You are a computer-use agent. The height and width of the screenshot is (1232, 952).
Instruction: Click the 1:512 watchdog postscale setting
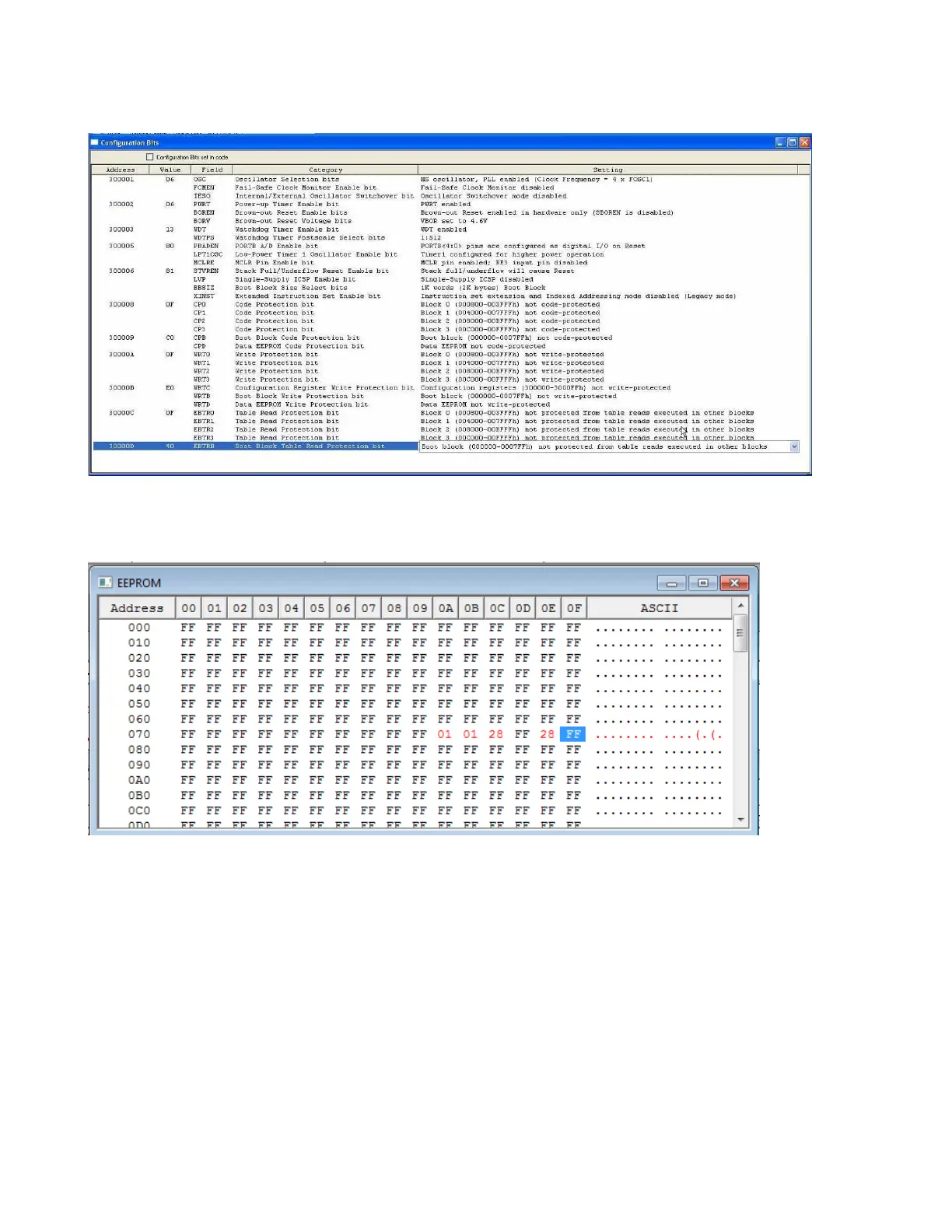(x=431, y=238)
